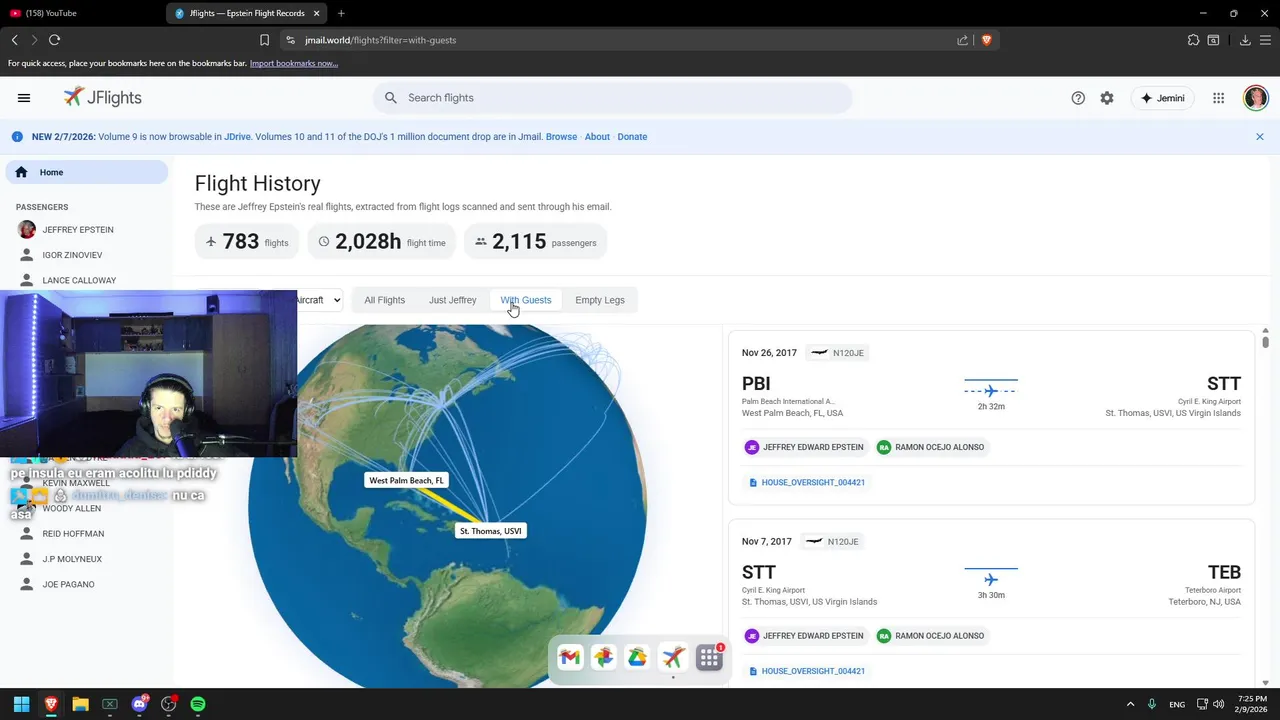Close the JFlights browser tab
This screenshot has height=720, width=1280.
point(317,13)
